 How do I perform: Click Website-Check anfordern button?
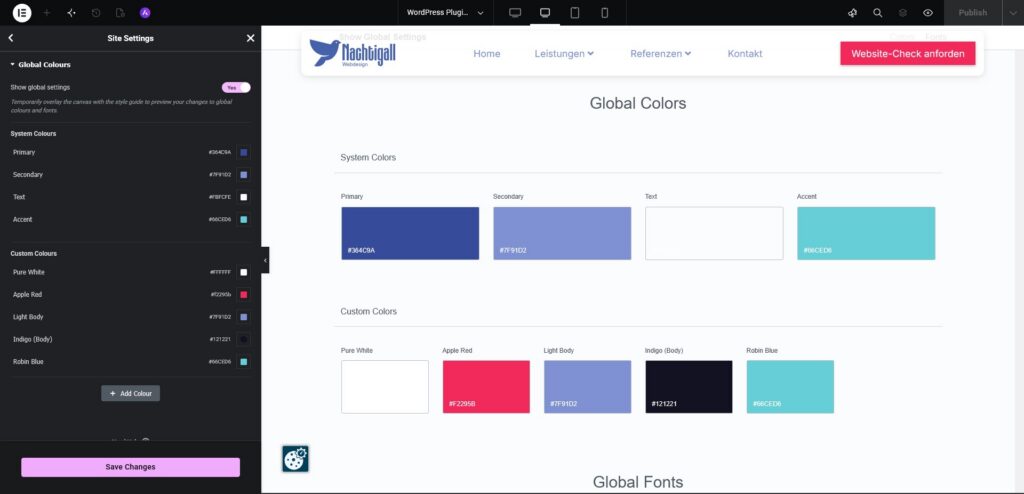tap(908, 54)
